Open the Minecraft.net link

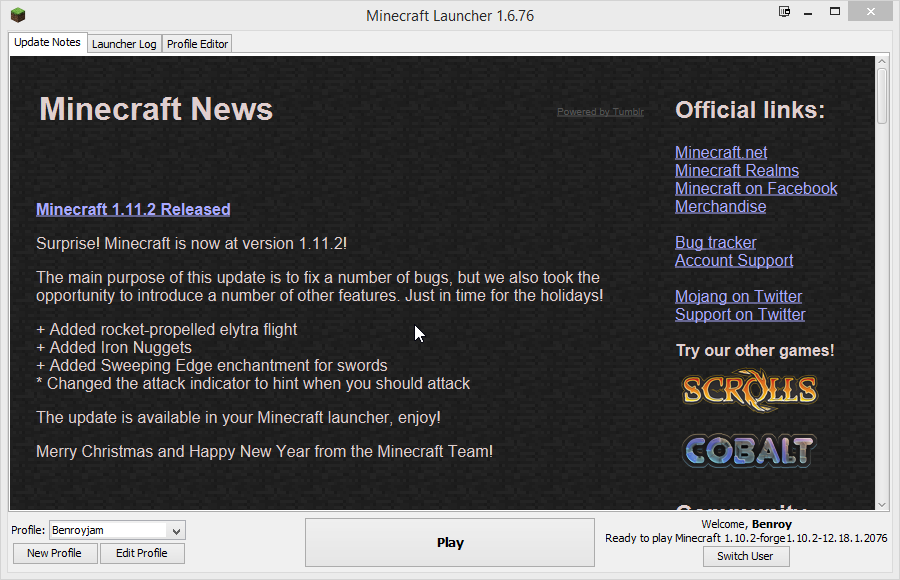tap(721, 152)
